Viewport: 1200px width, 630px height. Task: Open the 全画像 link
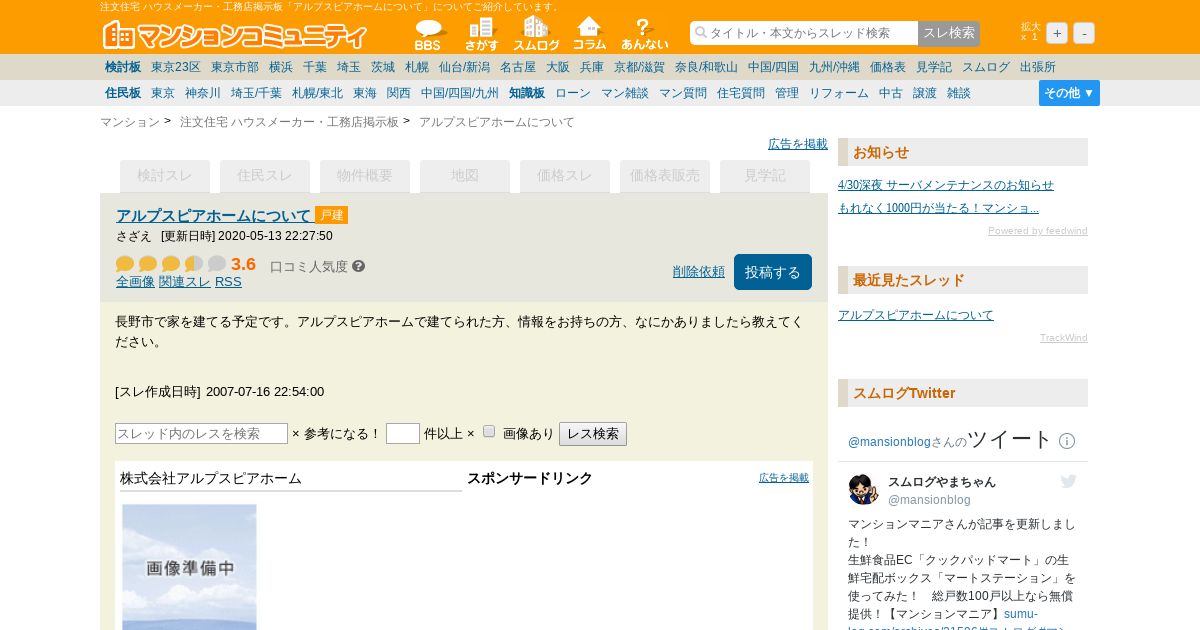(135, 282)
